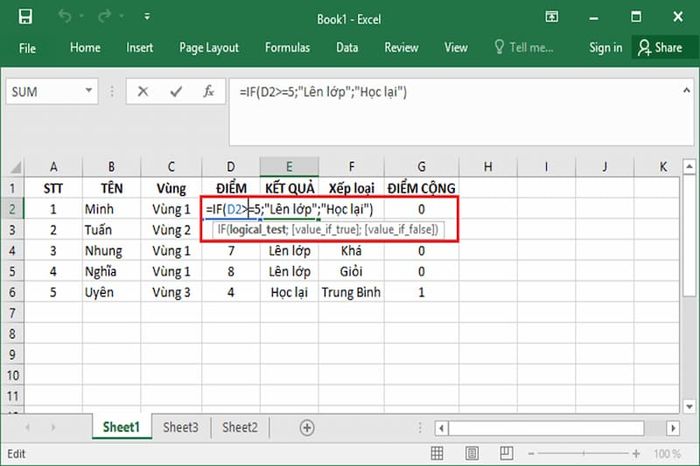Click the previous sheet navigation arrow

28,428
